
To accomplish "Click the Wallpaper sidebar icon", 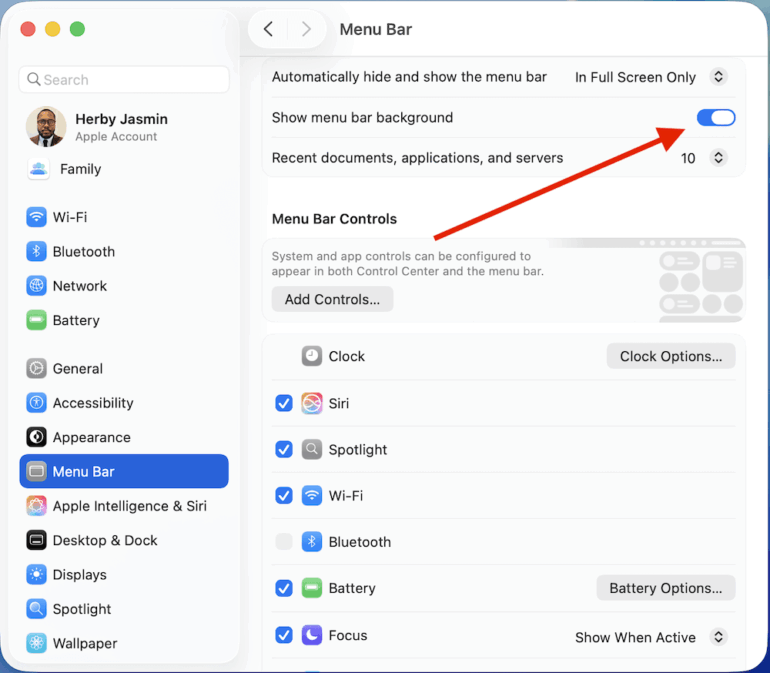I will tap(36, 644).
